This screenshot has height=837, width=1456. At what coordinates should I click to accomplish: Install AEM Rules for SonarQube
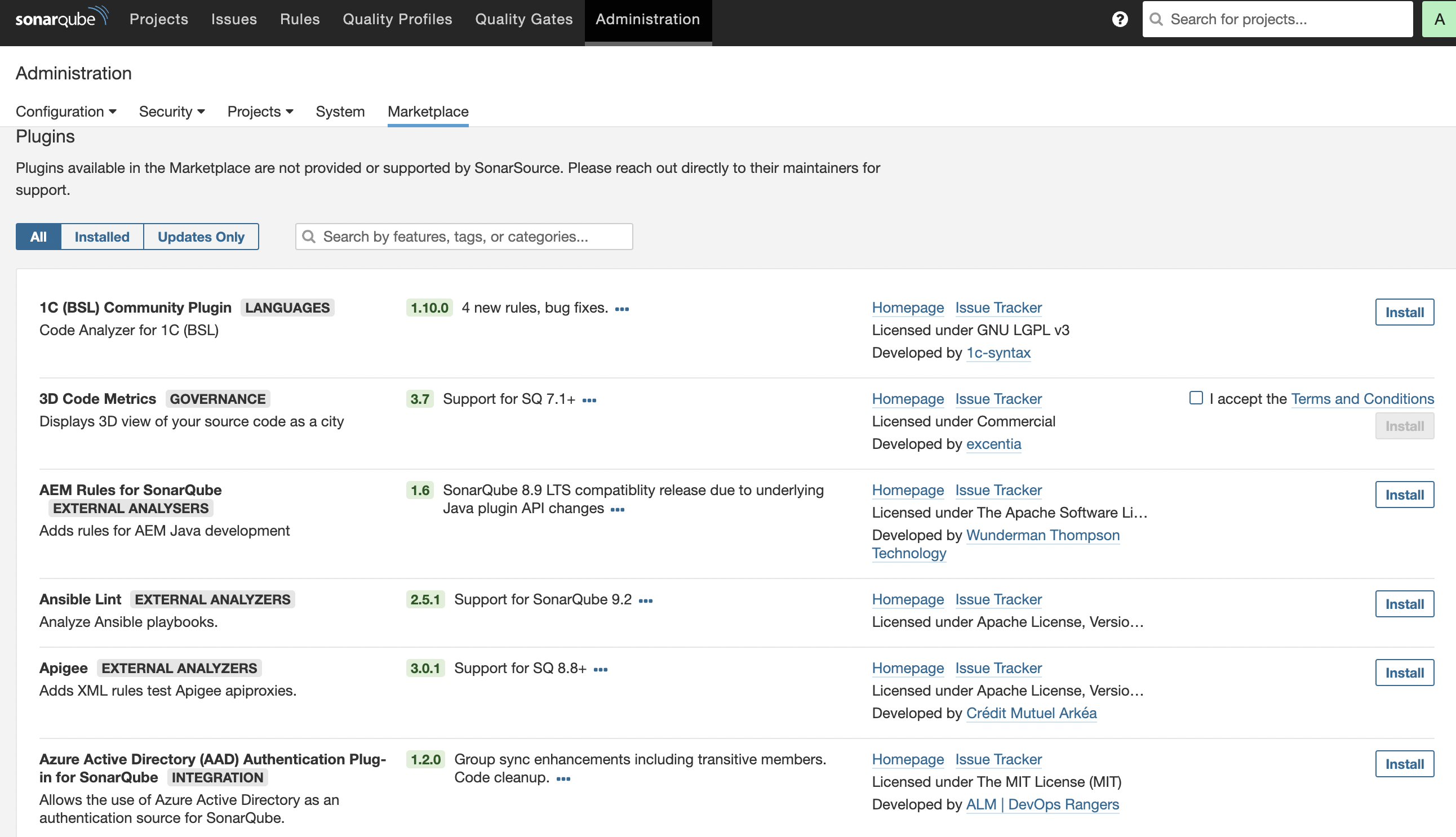tap(1404, 495)
